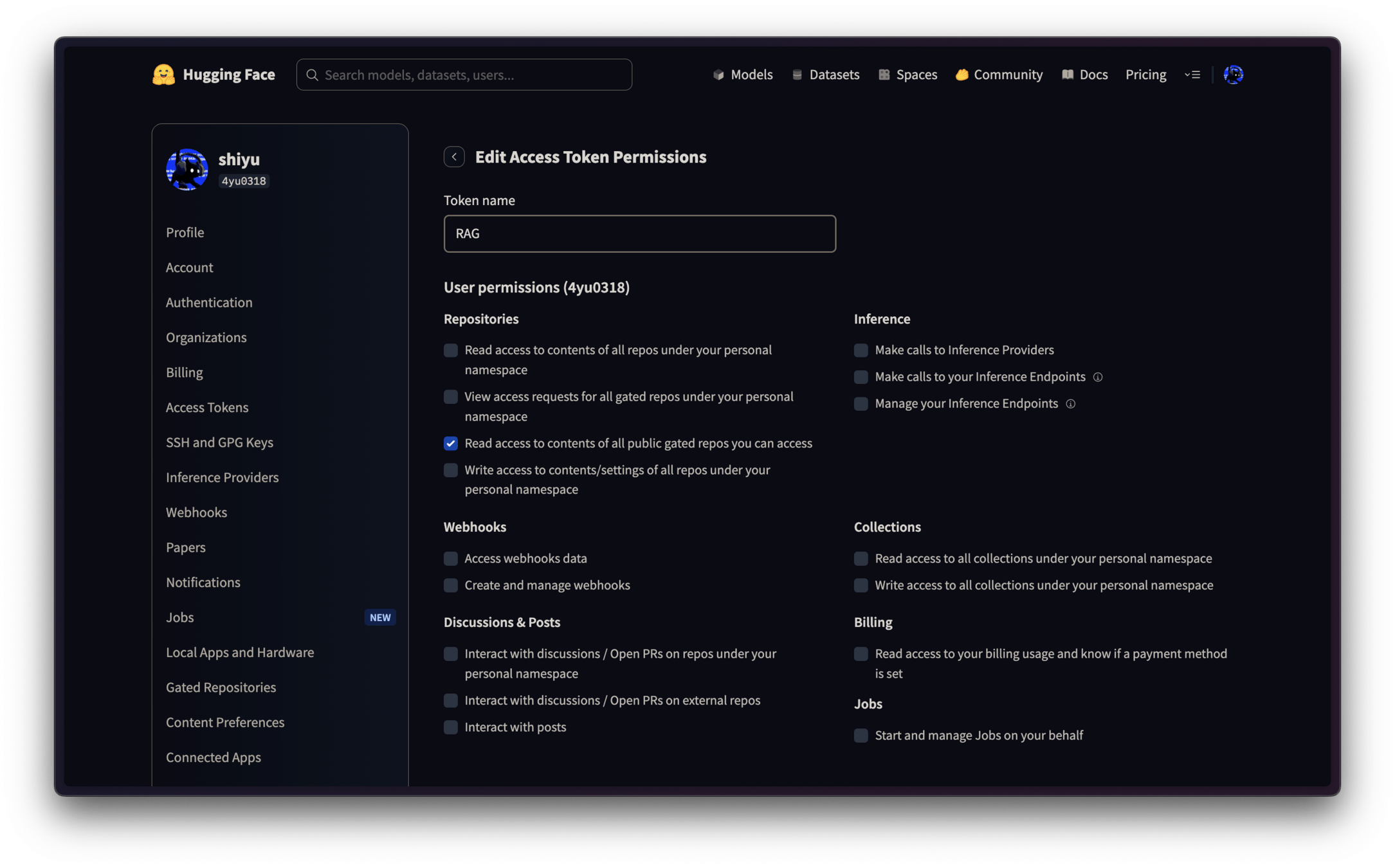
Task: Go to Inference Providers settings page
Action: point(222,478)
